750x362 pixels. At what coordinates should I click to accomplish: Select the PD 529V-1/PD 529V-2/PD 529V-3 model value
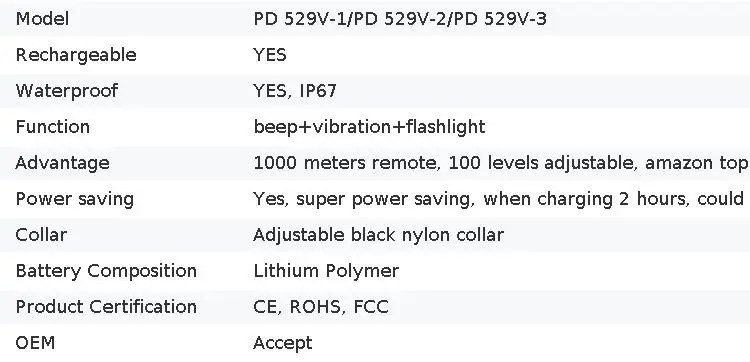400,19
